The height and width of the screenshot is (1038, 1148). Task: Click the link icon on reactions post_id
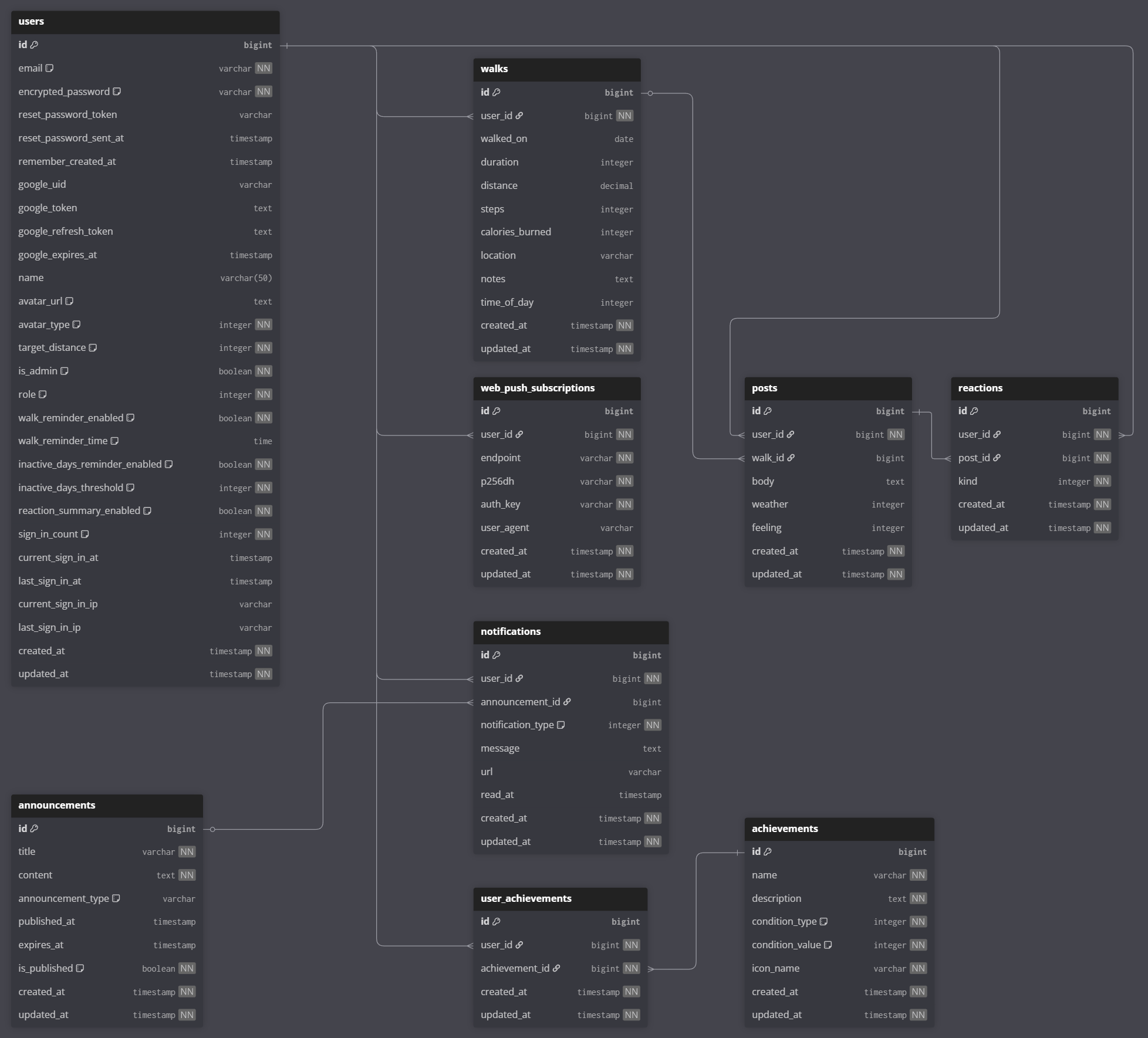click(x=997, y=458)
